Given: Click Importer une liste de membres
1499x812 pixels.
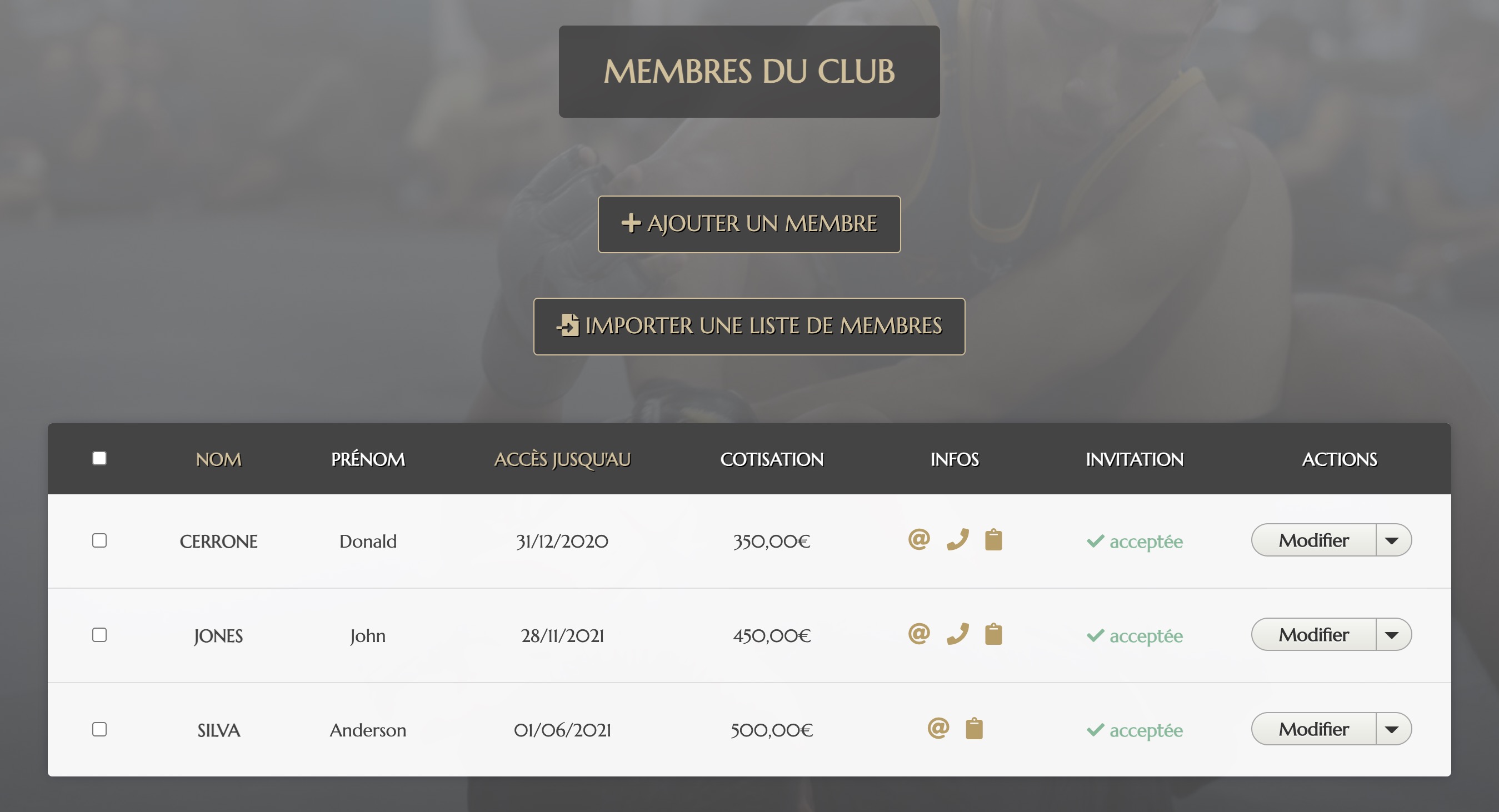Looking at the screenshot, I should [749, 327].
